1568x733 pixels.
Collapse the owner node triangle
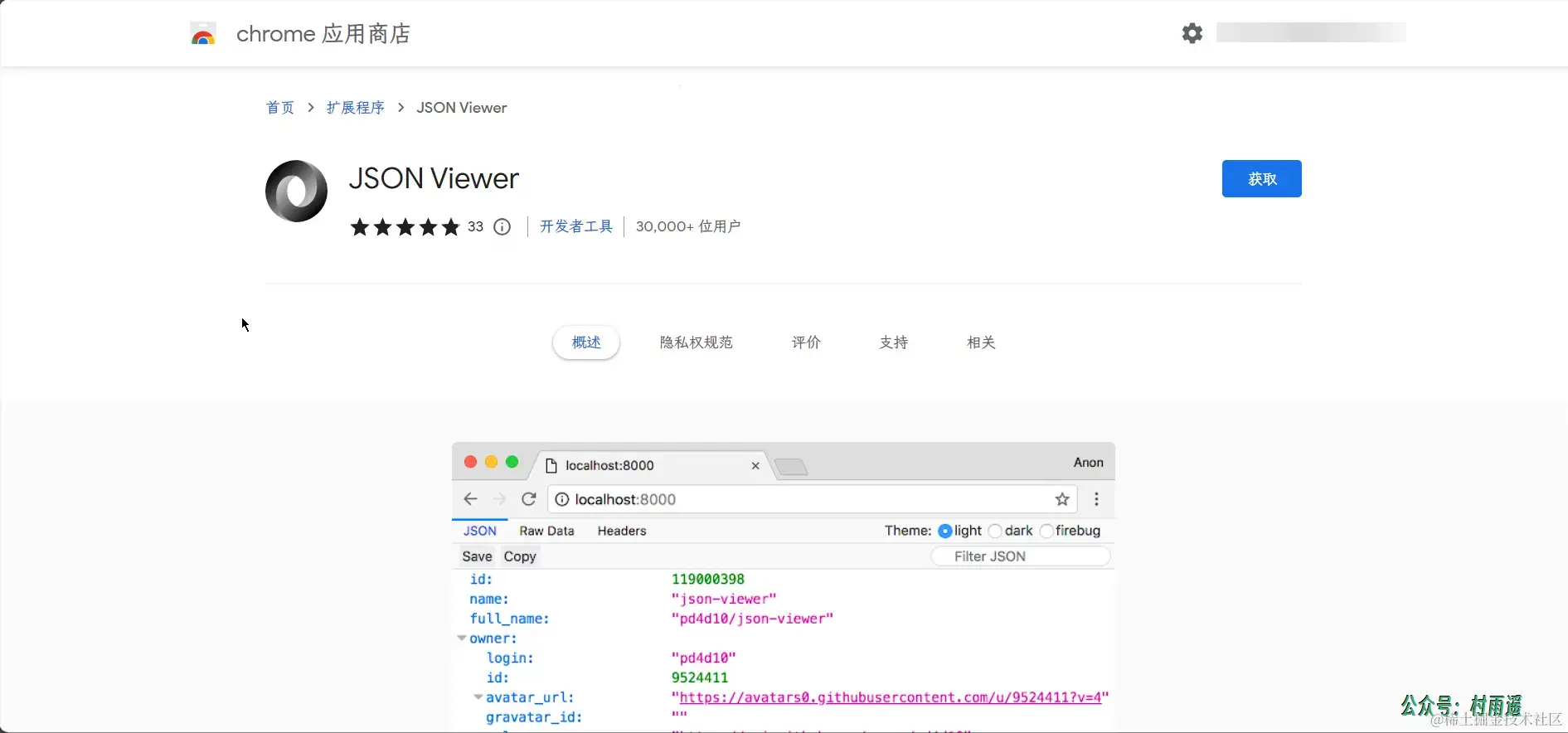462,638
